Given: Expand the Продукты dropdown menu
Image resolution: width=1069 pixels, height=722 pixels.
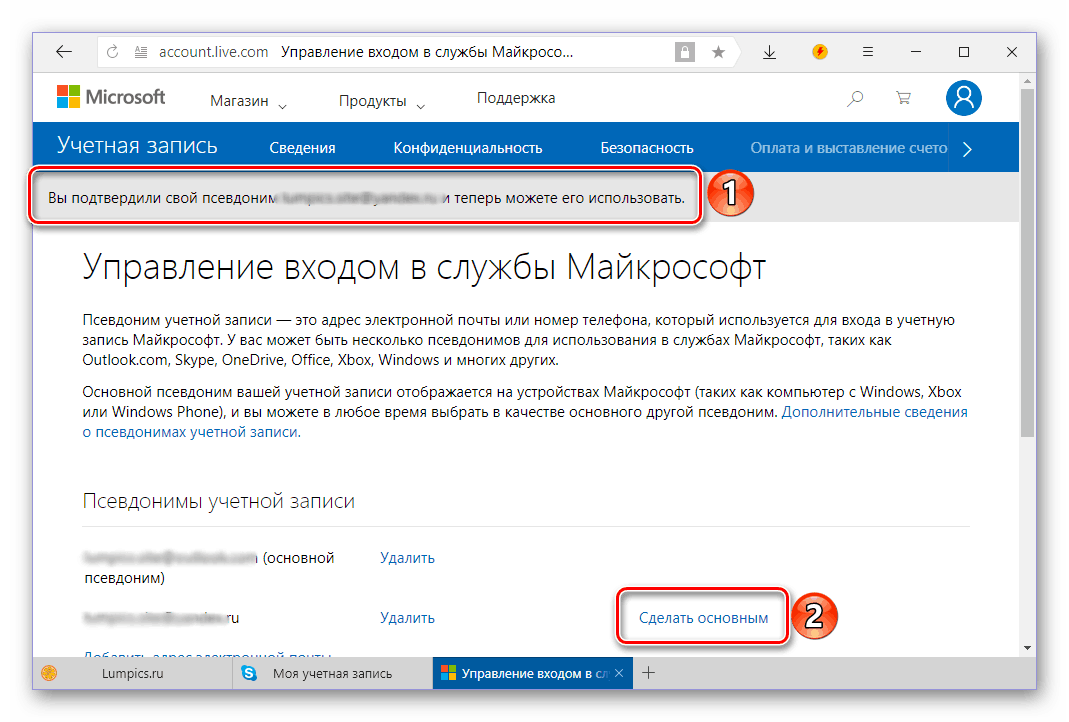Looking at the screenshot, I should pos(381,101).
